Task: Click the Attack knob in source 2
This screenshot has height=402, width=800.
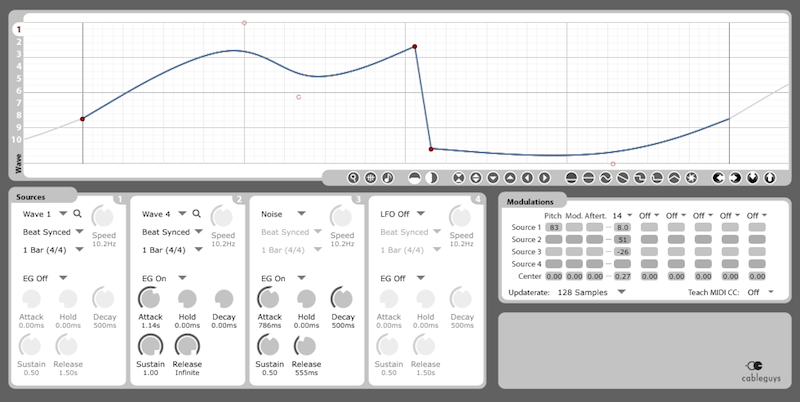Action: [x=150, y=298]
